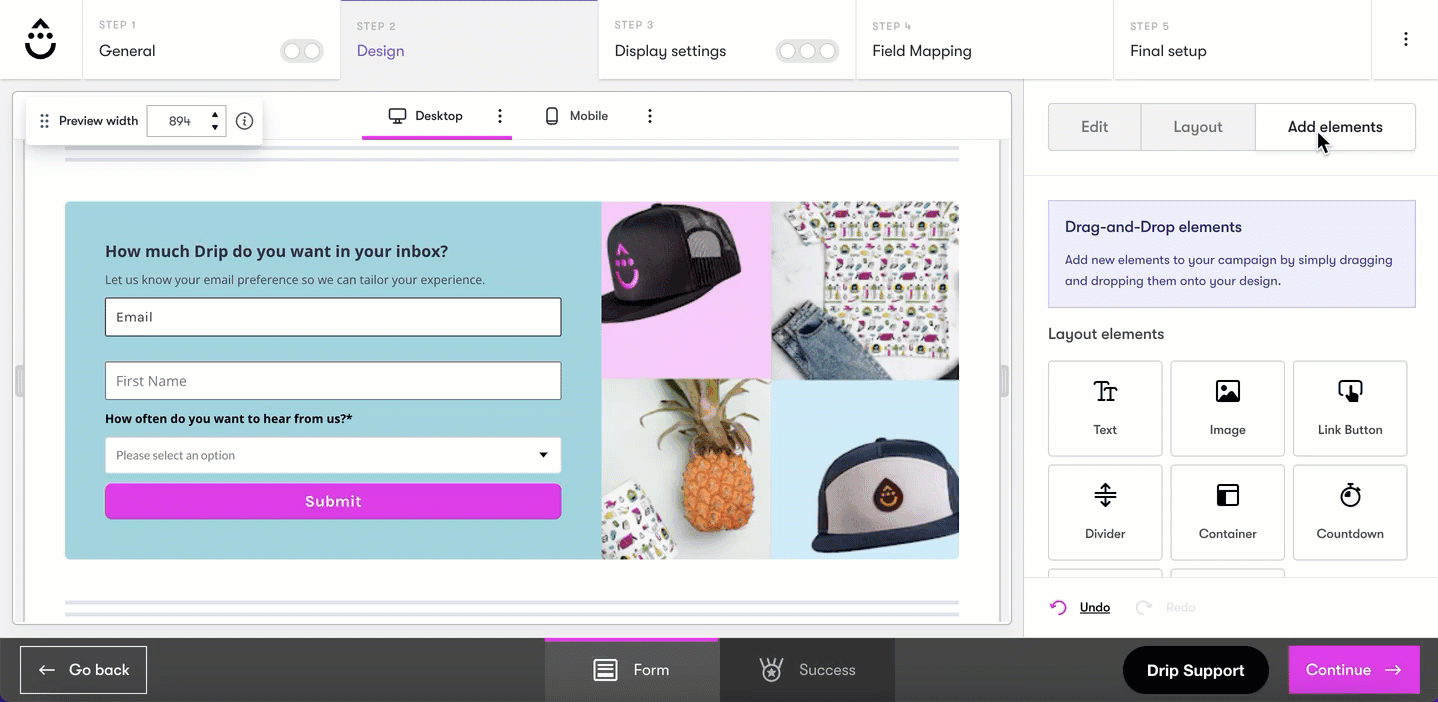
Task: Click the Continue button
Action: point(1354,670)
